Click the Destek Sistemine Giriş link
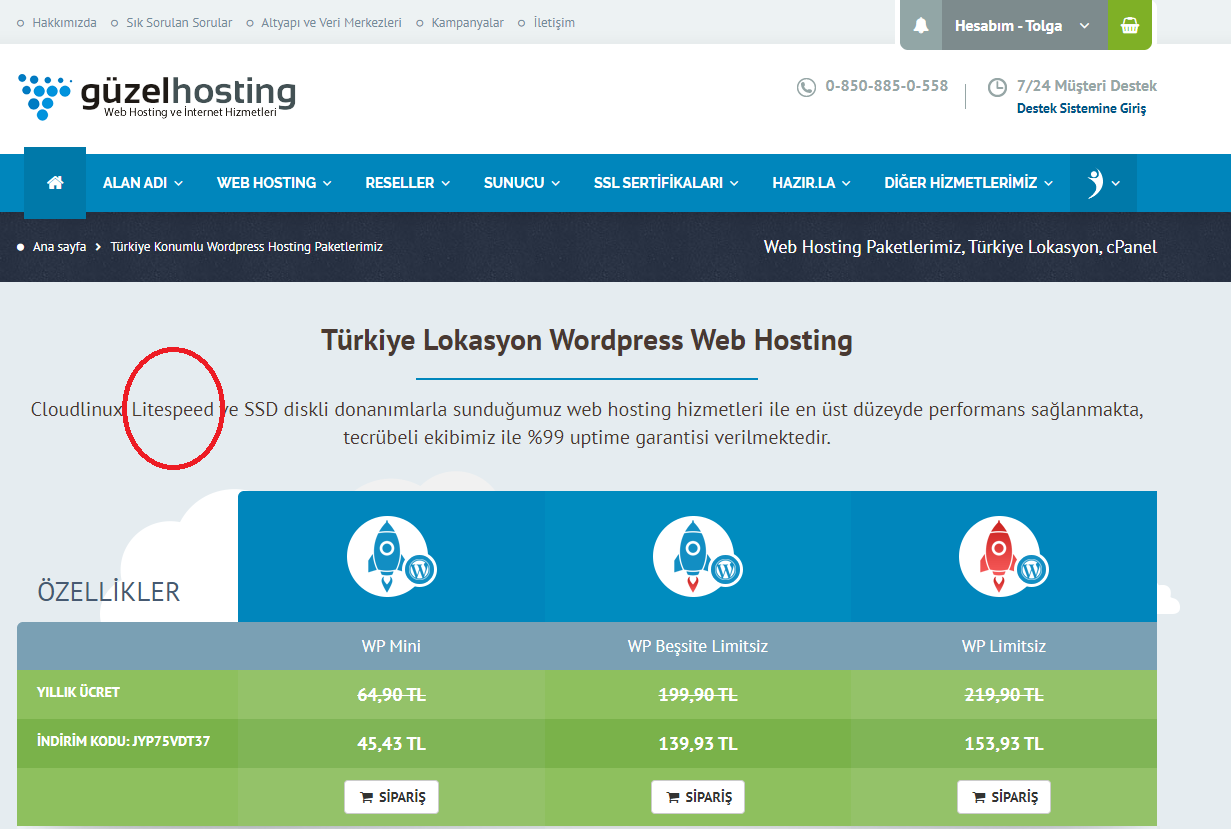 [x=1081, y=108]
